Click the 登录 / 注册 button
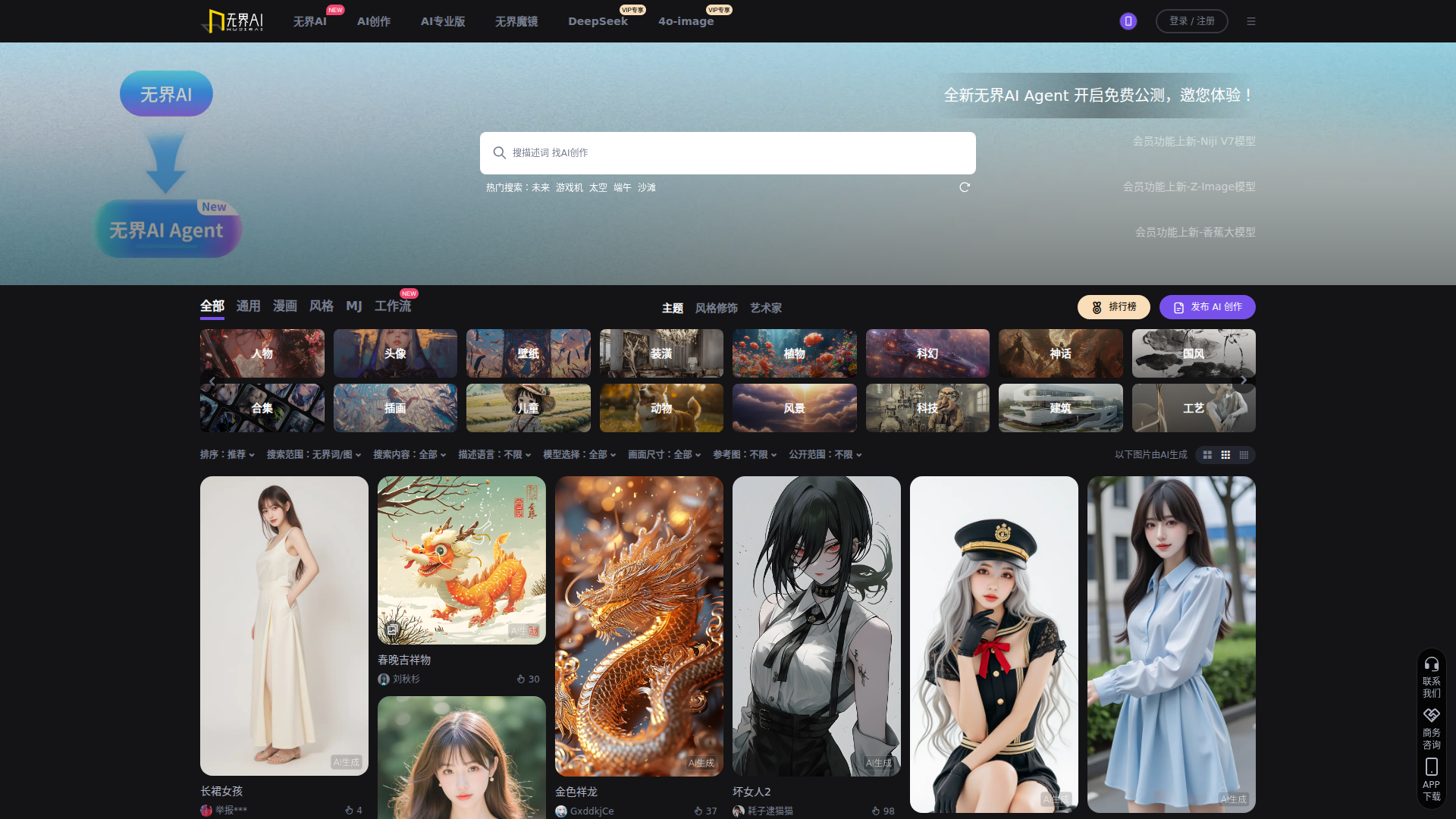The image size is (1456, 819). coord(1191,21)
